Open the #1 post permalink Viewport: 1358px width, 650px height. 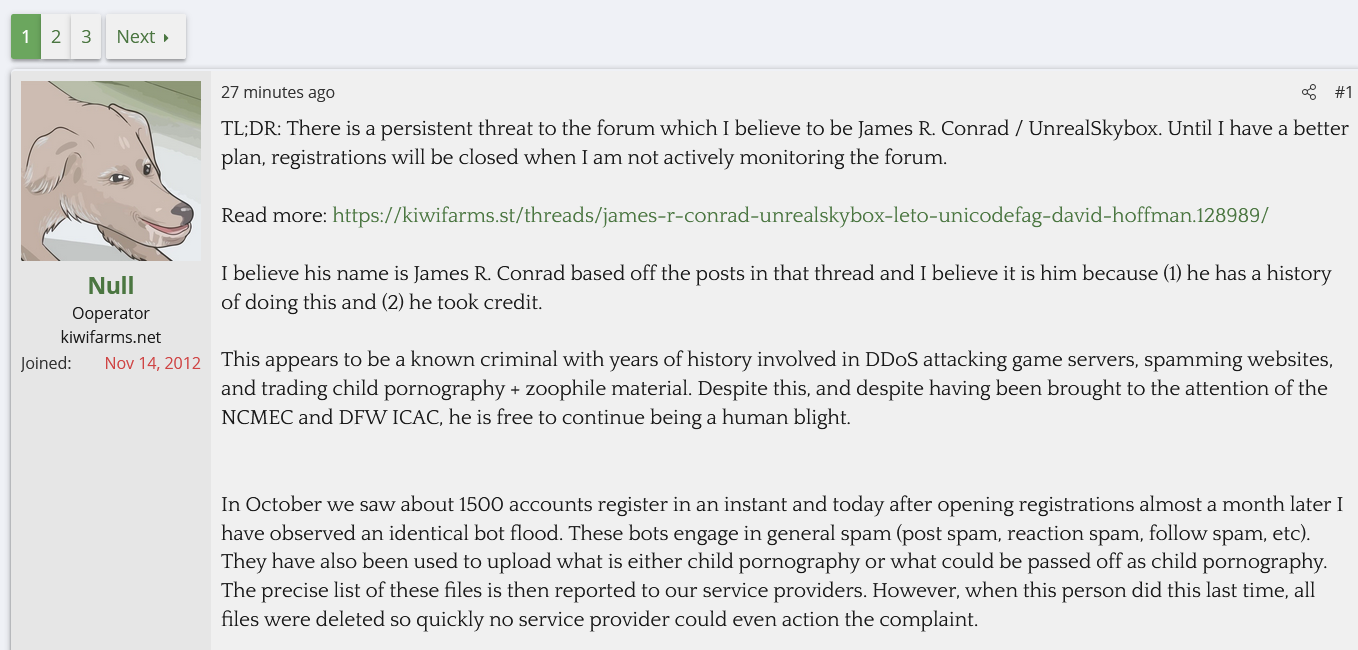(x=1343, y=92)
